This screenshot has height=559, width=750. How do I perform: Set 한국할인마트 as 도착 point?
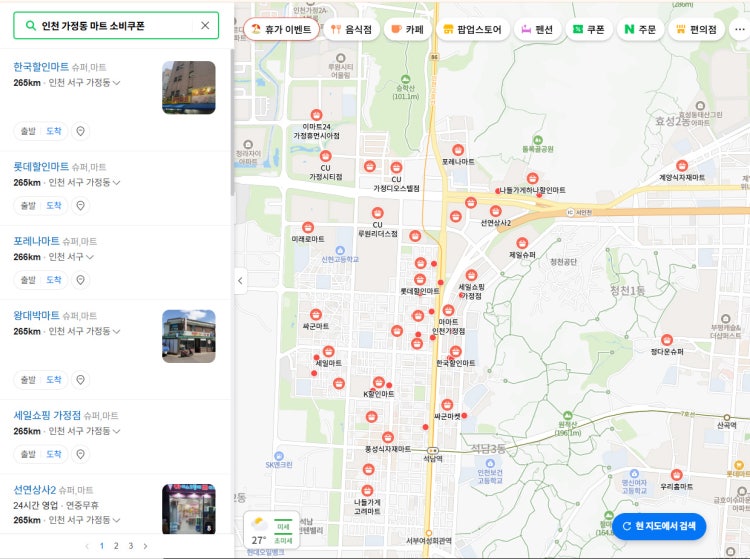click(54, 131)
